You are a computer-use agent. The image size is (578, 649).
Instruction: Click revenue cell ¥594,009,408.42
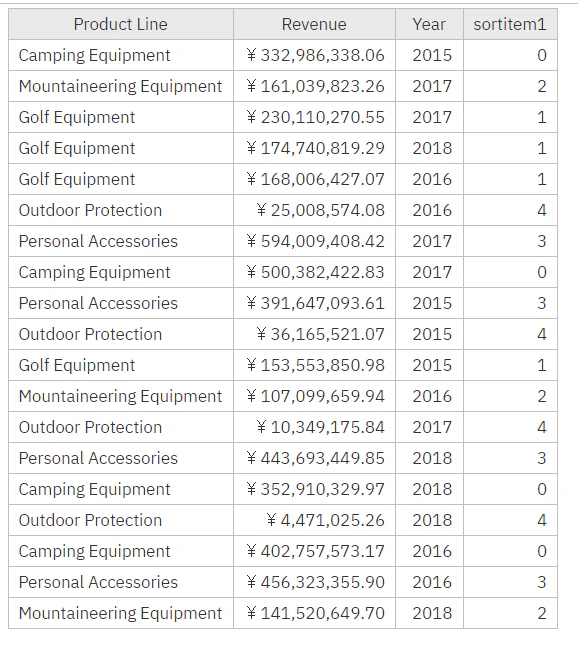tap(315, 241)
